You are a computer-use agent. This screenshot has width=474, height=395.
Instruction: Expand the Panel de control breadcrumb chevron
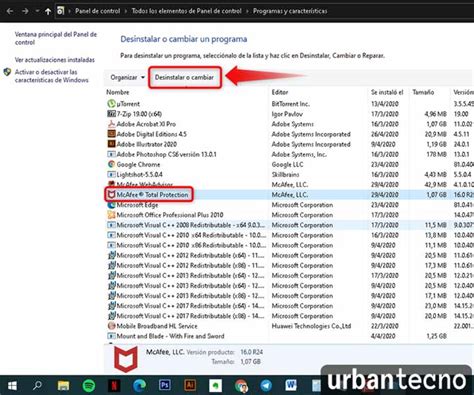tap(126, 11)
